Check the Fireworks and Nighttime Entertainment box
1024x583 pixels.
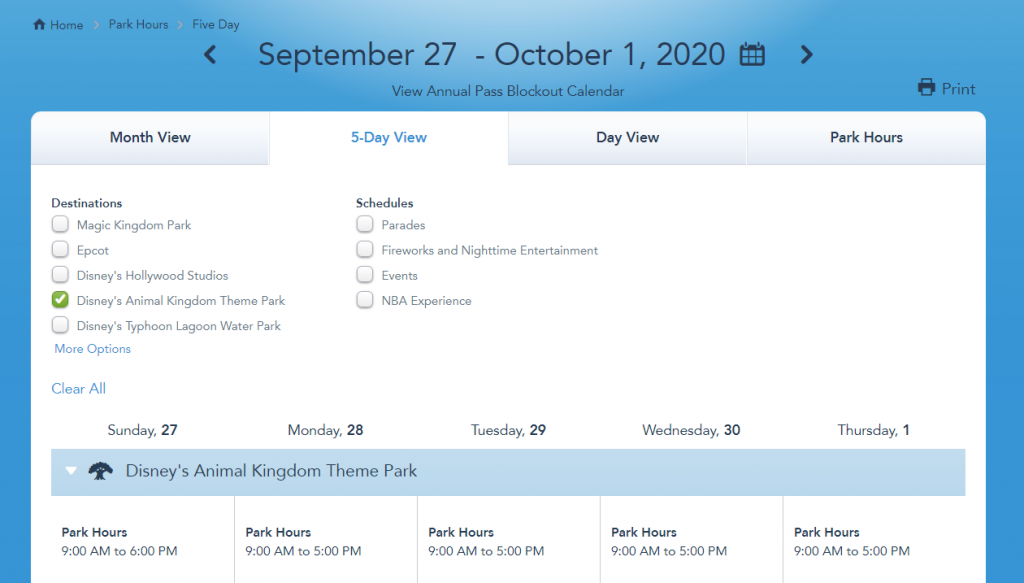(x=365, y=250)
